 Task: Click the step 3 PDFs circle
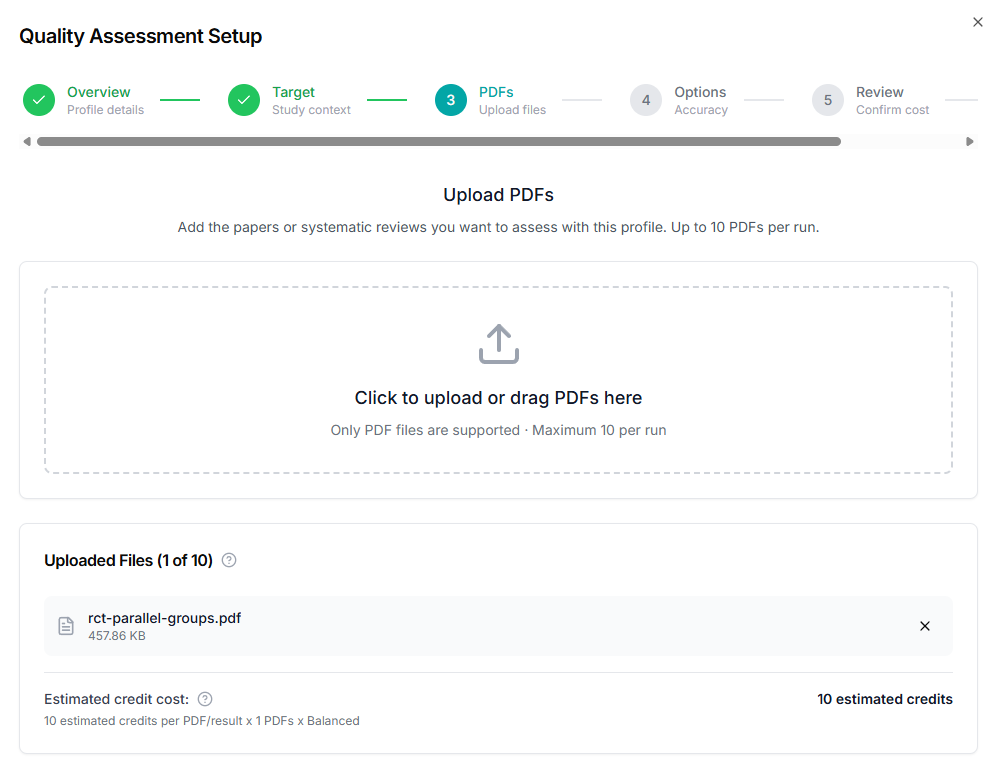(x=451, y=100)
